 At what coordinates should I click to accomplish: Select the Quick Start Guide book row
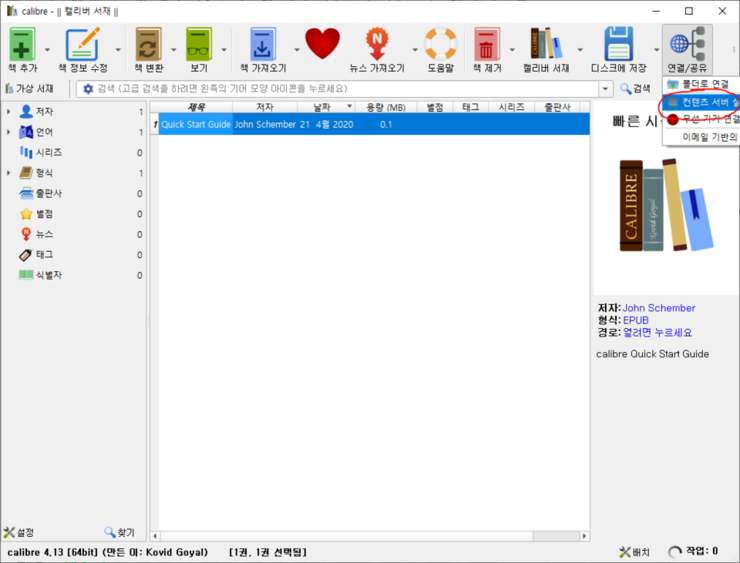point(370,124)
